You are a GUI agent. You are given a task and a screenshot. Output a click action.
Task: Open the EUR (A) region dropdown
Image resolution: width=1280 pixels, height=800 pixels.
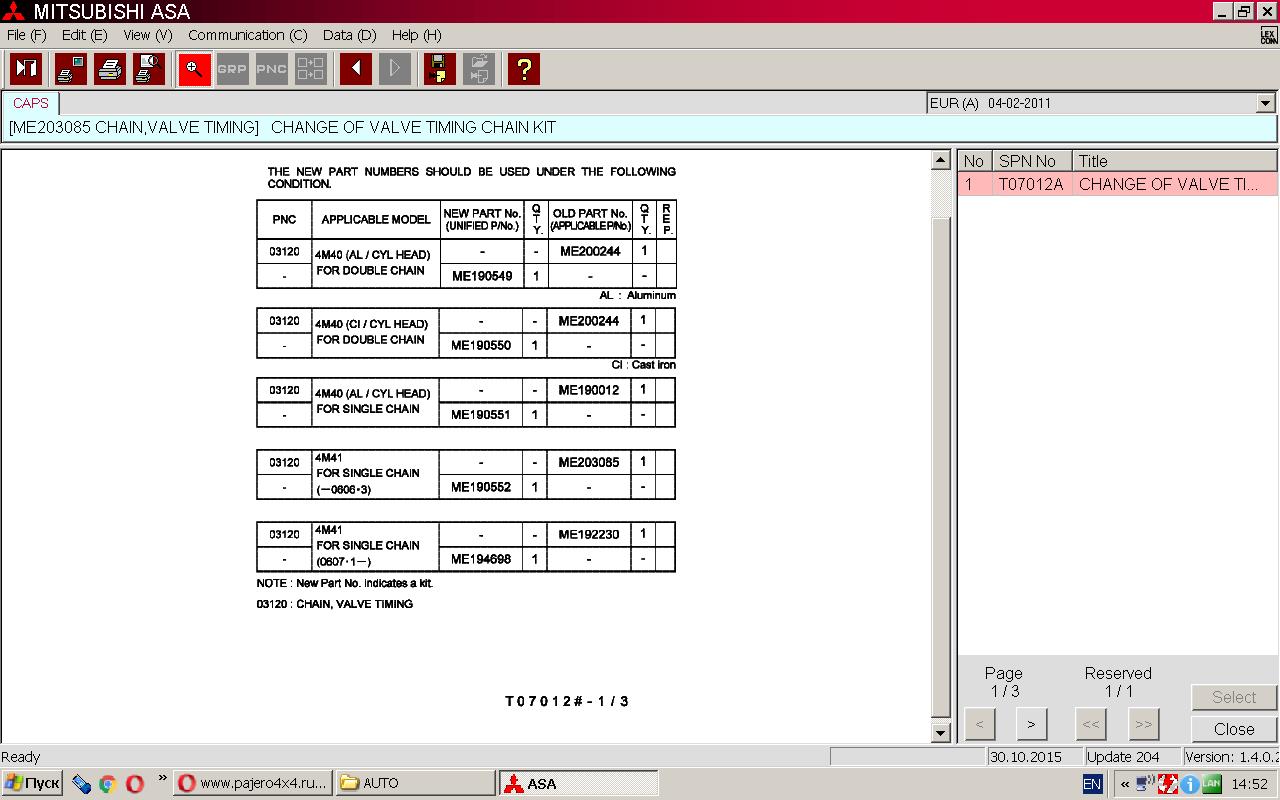click(x=1265, y=103)
